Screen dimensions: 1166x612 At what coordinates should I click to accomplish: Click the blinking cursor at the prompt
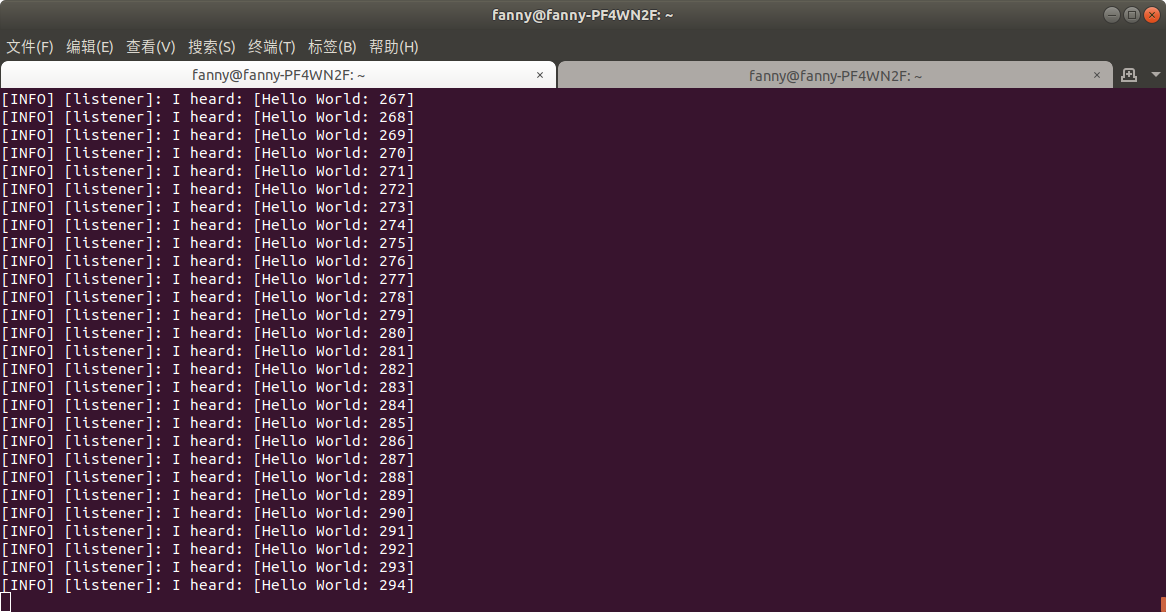[7, 602]
